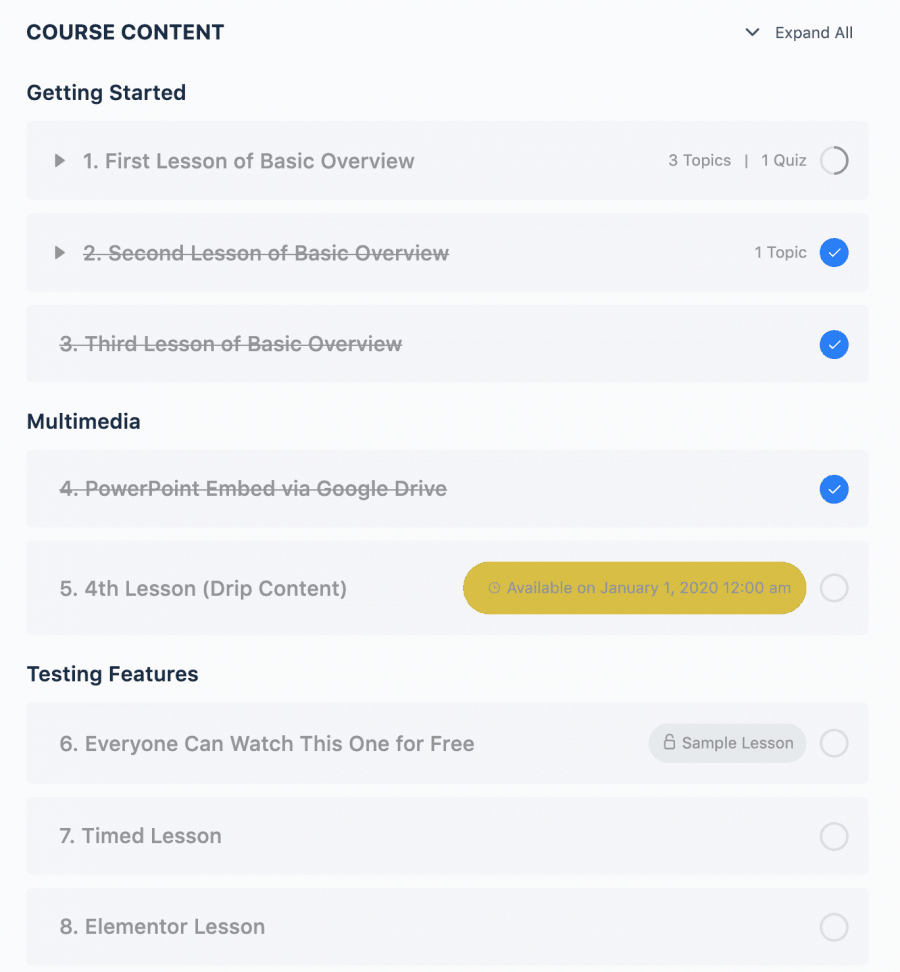Click the 3 Topics label on First Lesson
Image resolution: width=900 pixels, height=972 pixels.
pos(699,160)
